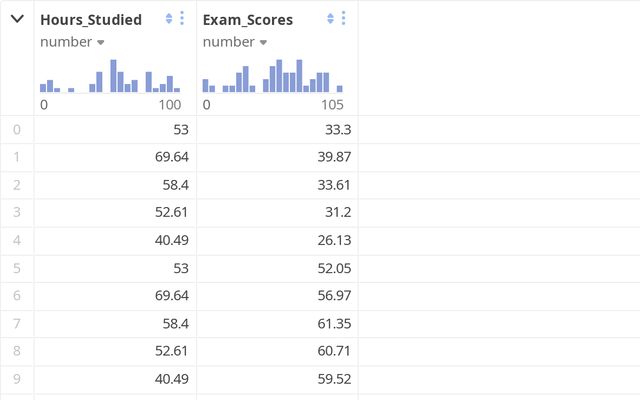
Task: Open Hours_Studied column options menu
Action: click(x=182, y=19)
